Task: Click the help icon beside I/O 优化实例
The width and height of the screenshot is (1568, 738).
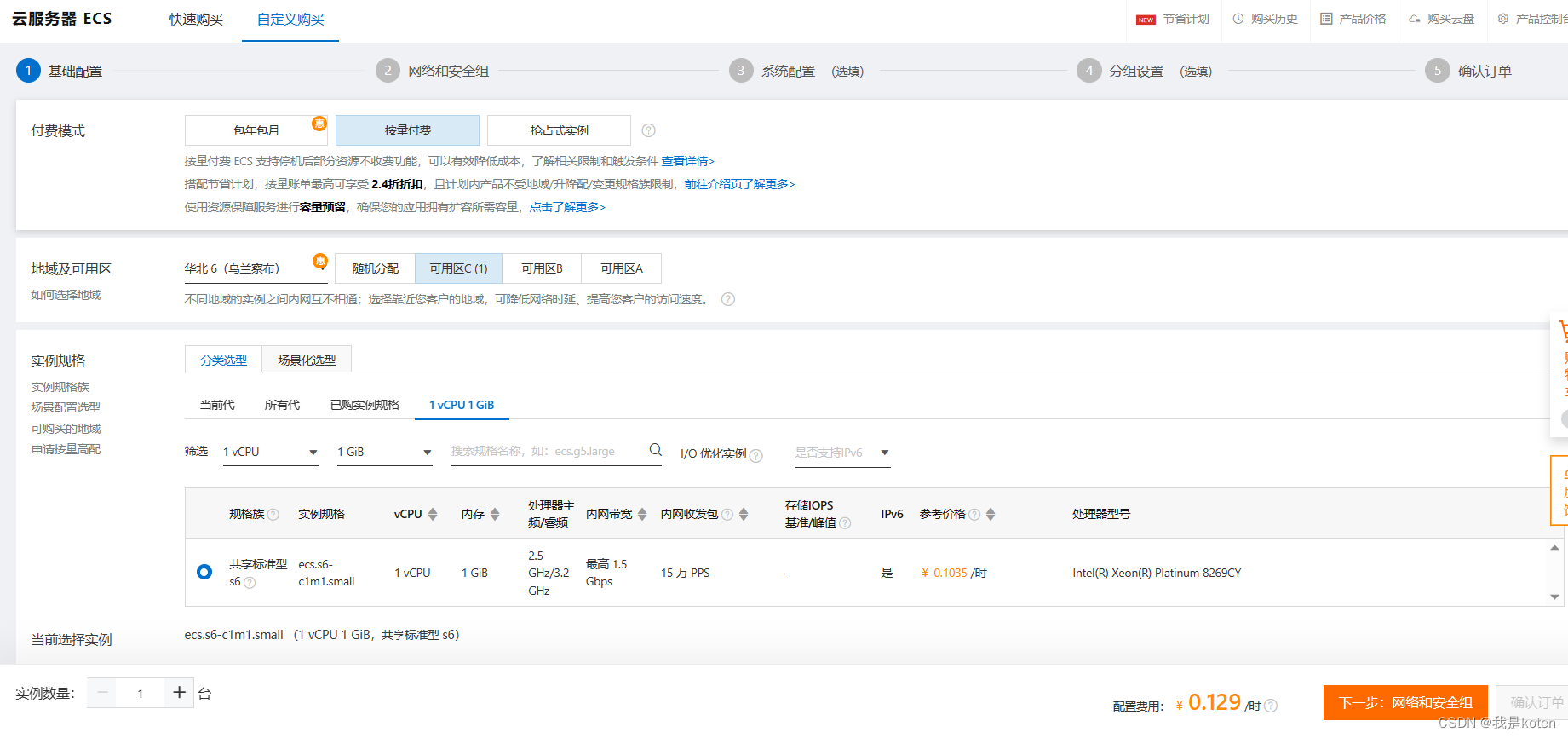Action: point(756,456)
